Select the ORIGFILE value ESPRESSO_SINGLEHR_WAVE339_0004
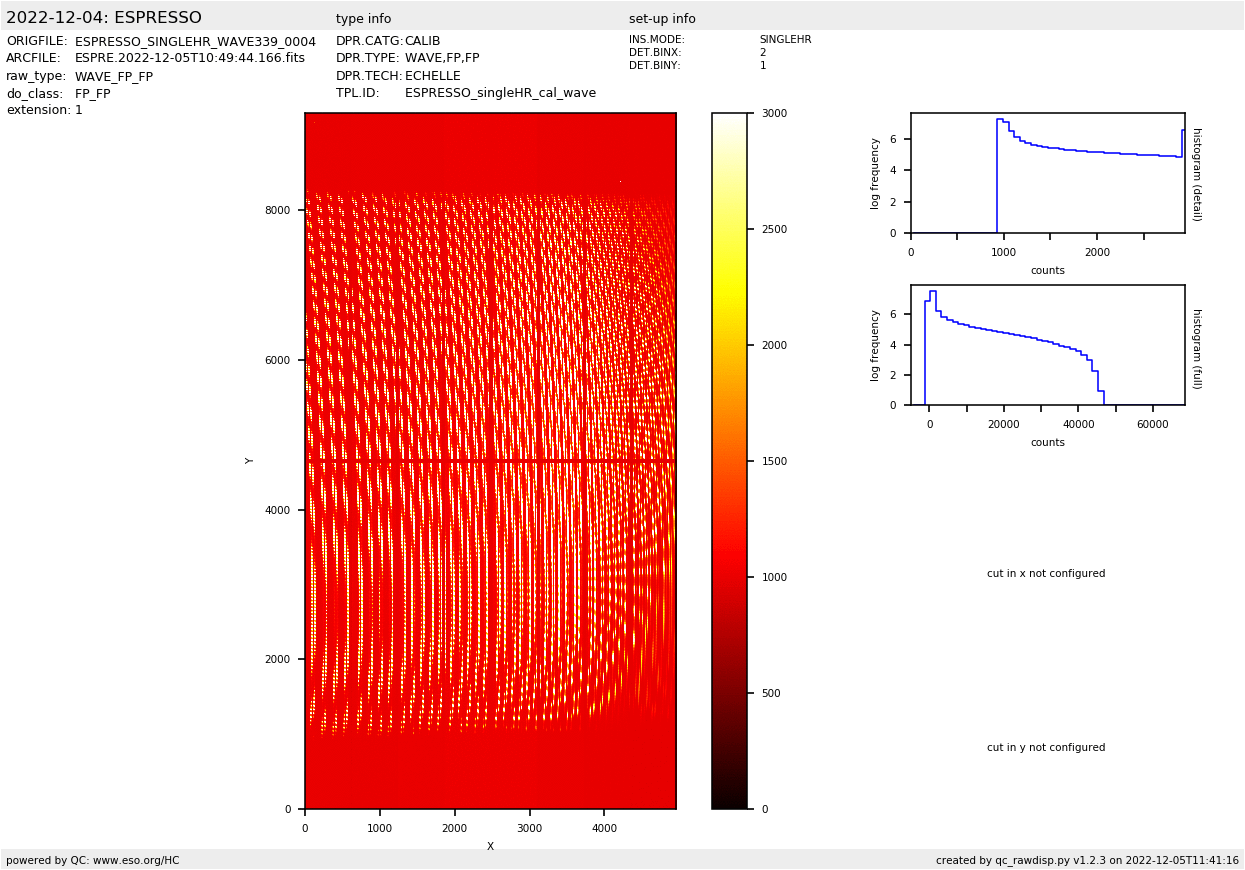The height and width of the screenshot is (870, 1245). [x=195, y=42]
